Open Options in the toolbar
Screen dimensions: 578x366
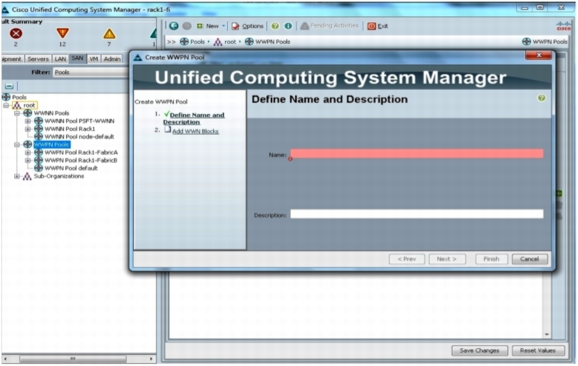tap(247, 26)
